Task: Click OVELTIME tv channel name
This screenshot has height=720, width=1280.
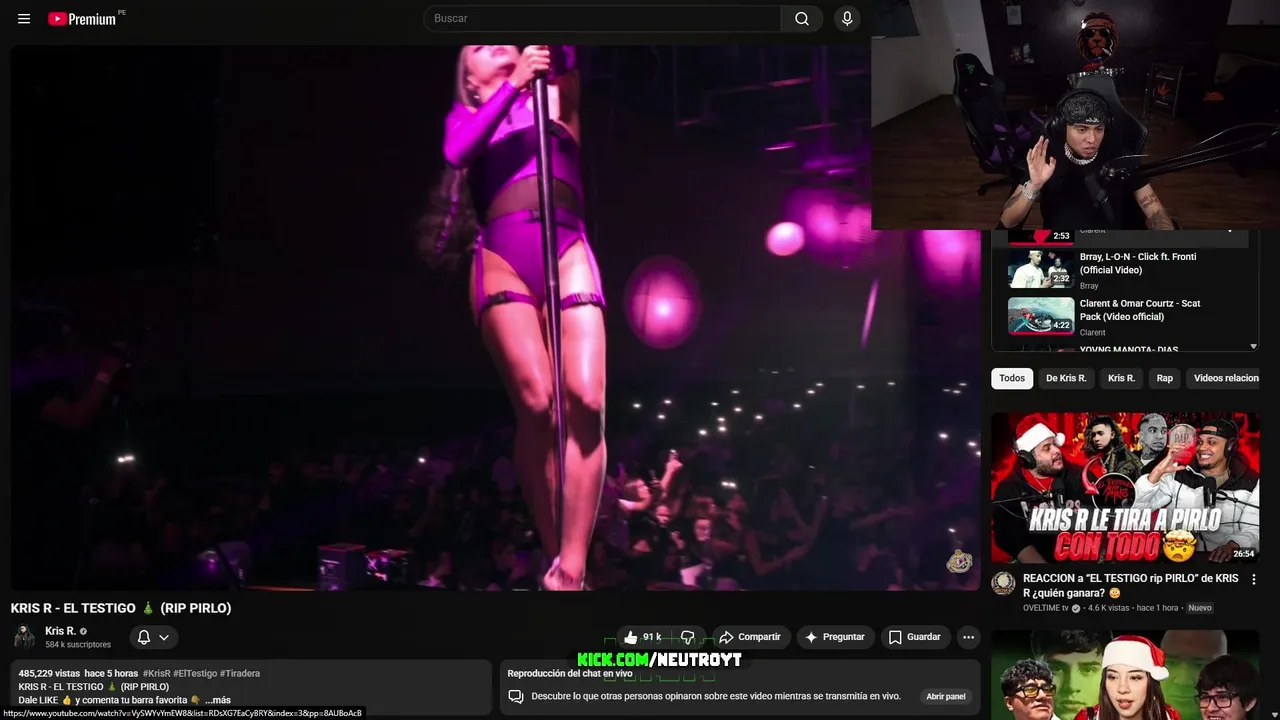Action: point(1046,608)
